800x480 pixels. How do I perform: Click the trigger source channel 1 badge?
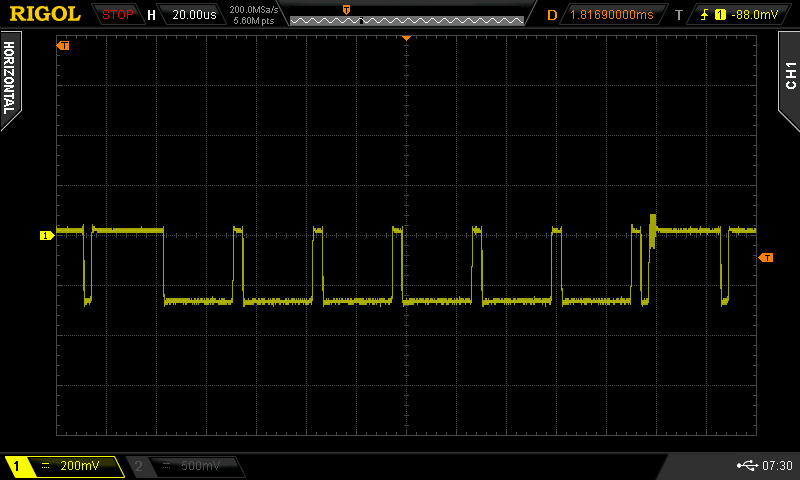pyautogui.click(x=720, y=15)
